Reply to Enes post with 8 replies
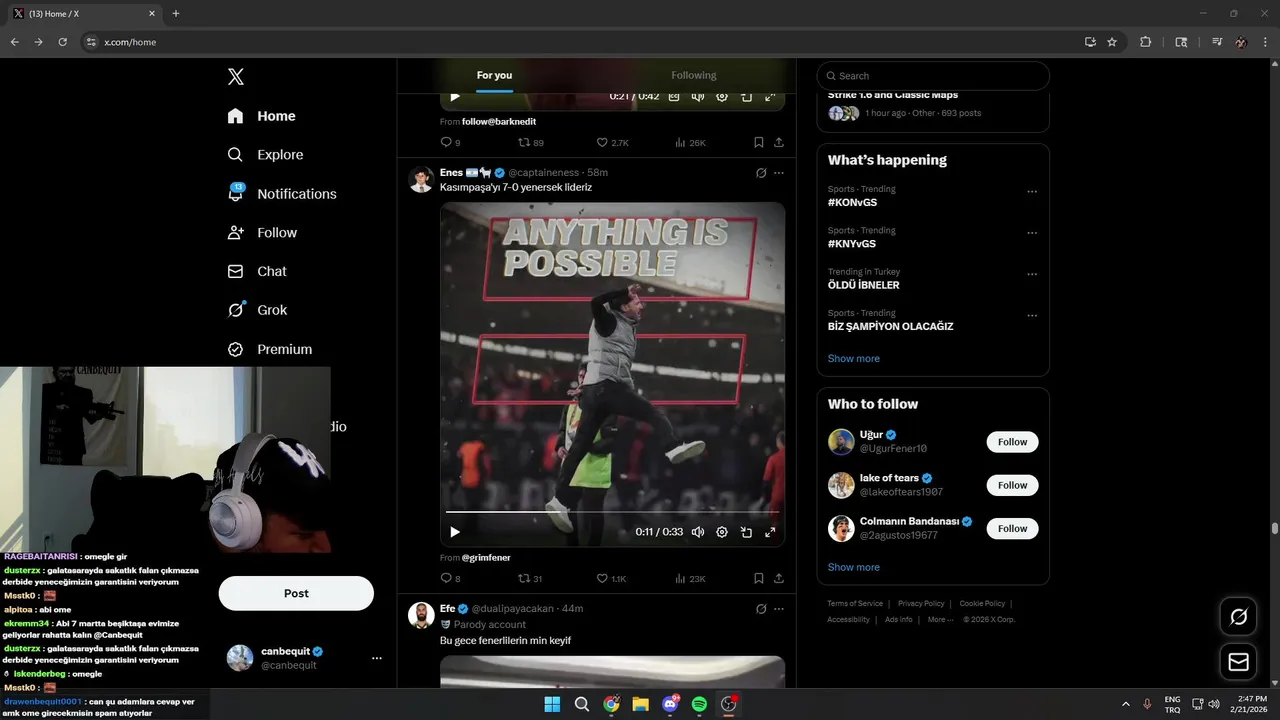The image size is (1280, 720). point(451,579)
